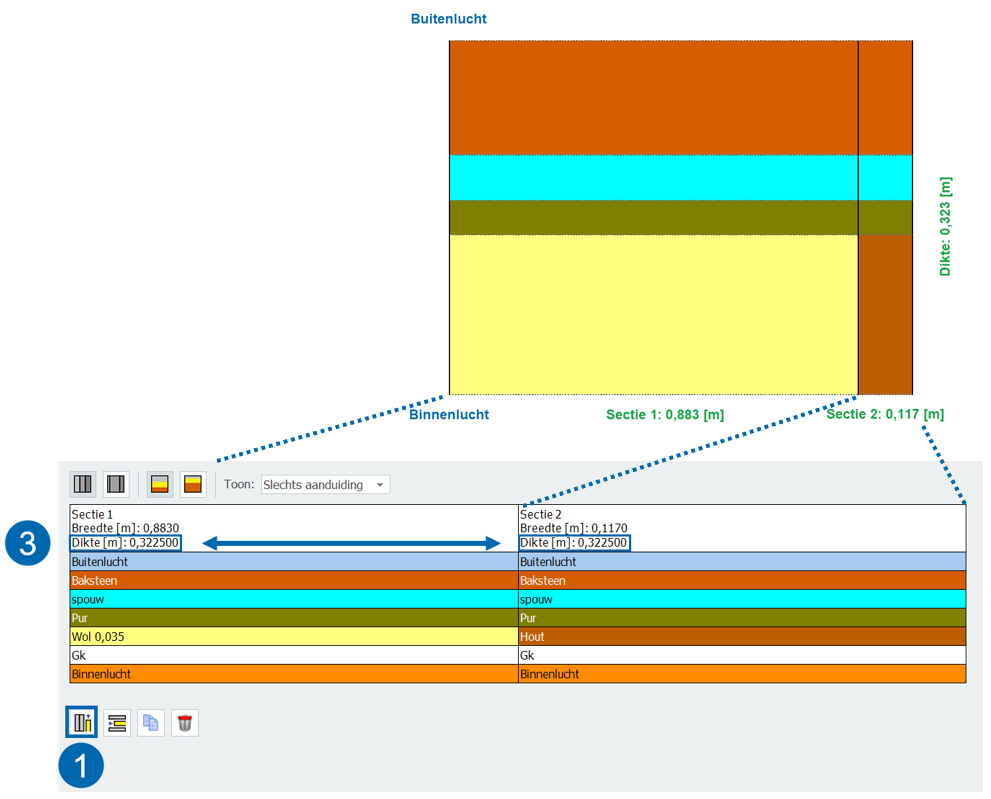Select the Sectie 2 column header

coord(741,527)
